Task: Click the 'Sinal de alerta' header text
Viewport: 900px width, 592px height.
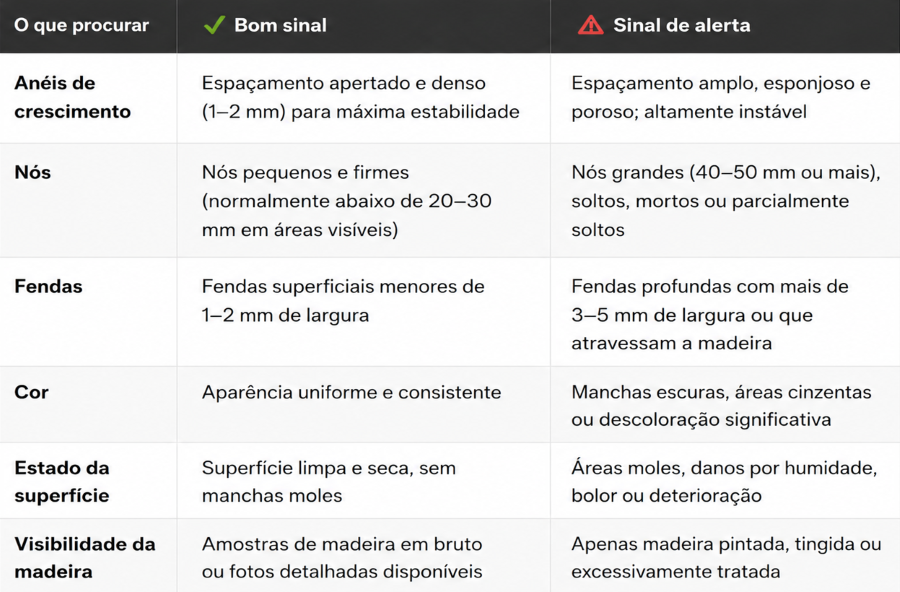Action: click(x=681, y=25)
